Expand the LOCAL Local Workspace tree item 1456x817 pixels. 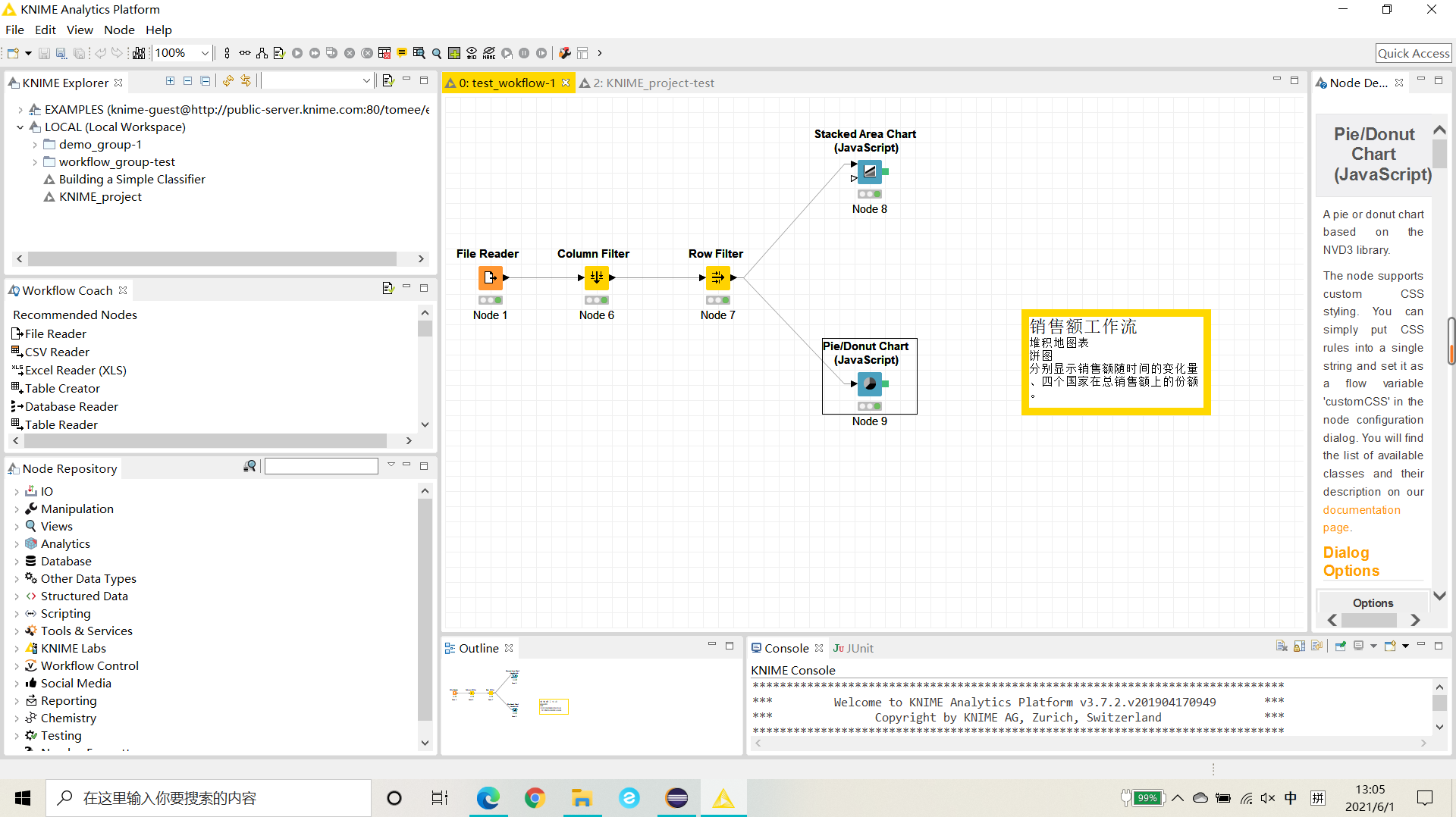[x=20, y=127]
